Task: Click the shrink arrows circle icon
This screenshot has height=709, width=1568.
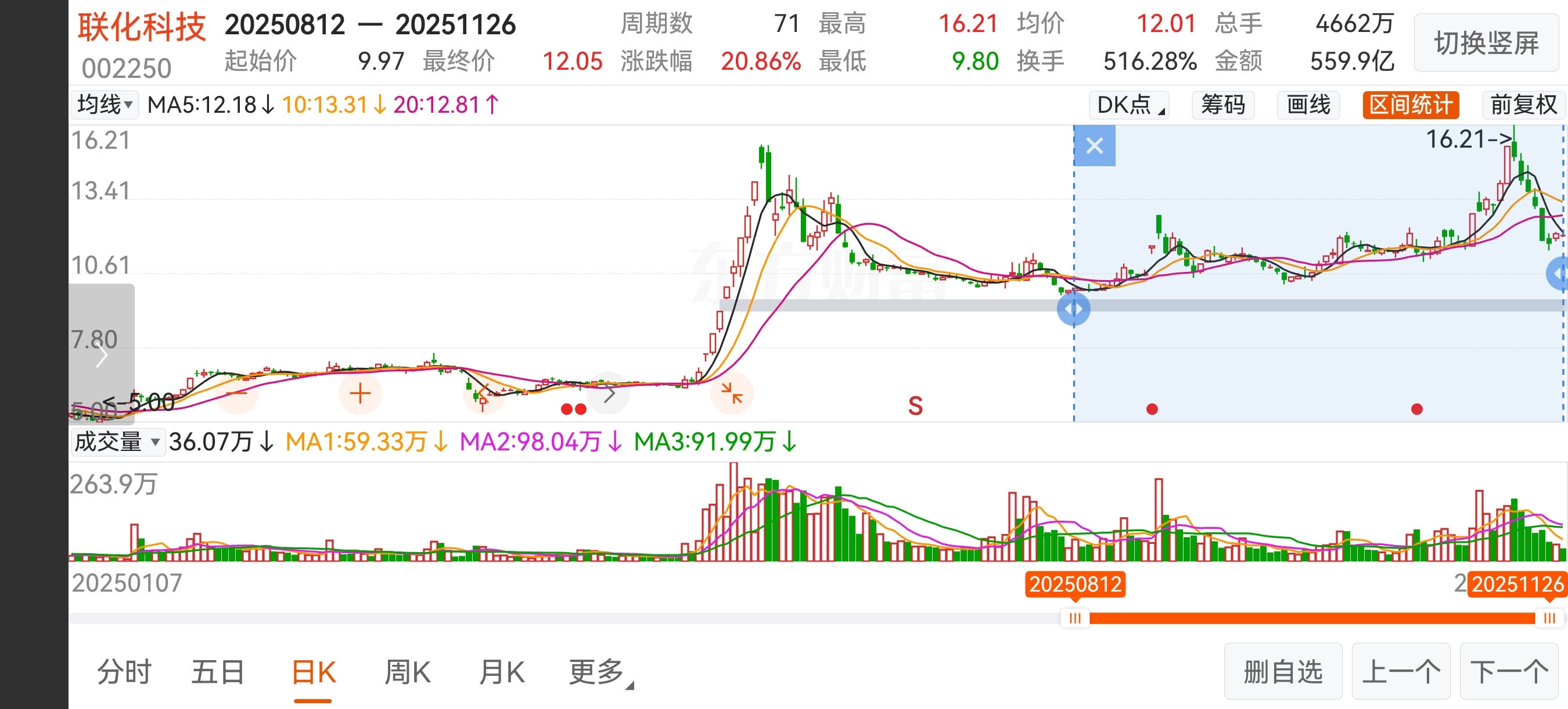Action: [731, 393]
